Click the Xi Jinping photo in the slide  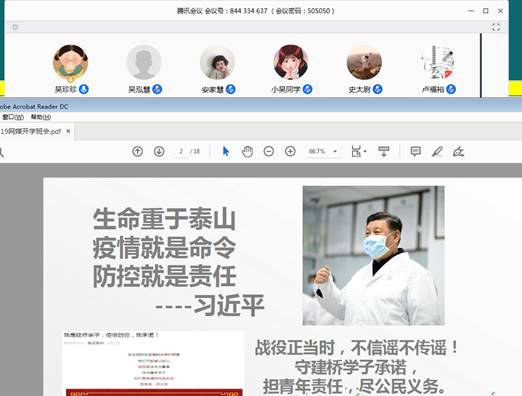point(373,255)
